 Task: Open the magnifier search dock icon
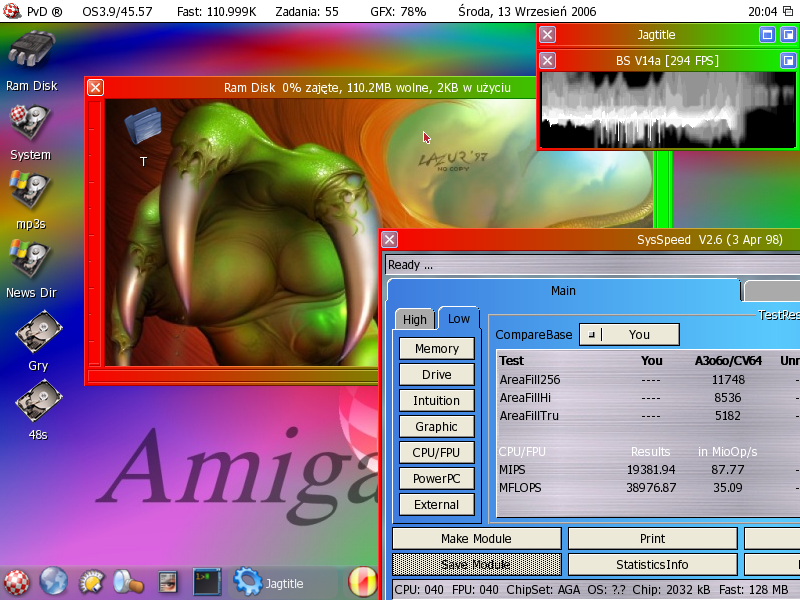click(128, 582)
